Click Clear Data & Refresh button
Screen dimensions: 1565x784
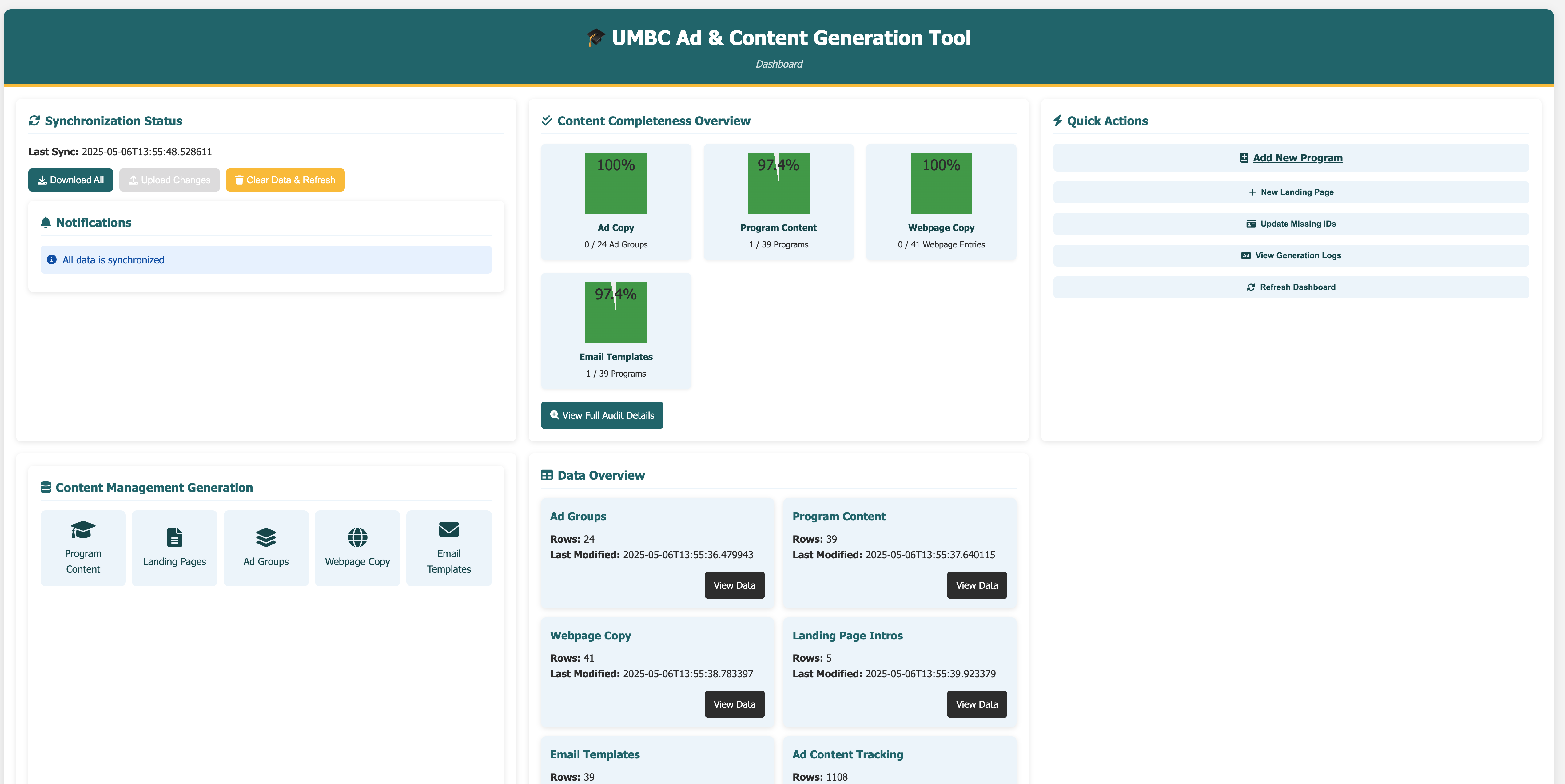[285, 180]
